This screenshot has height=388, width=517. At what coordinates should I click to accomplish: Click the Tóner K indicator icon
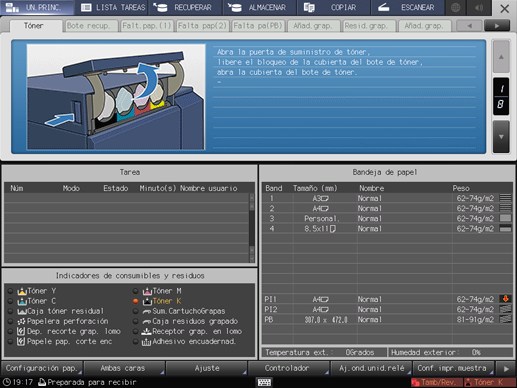pos(147,301)
